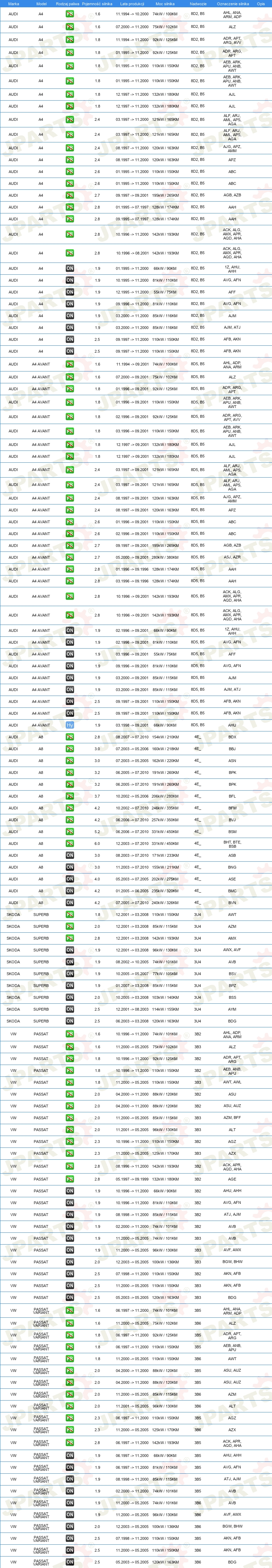Click the Opis column header
The width and height of the screenshot is (272, 1568).
[261, 3]
